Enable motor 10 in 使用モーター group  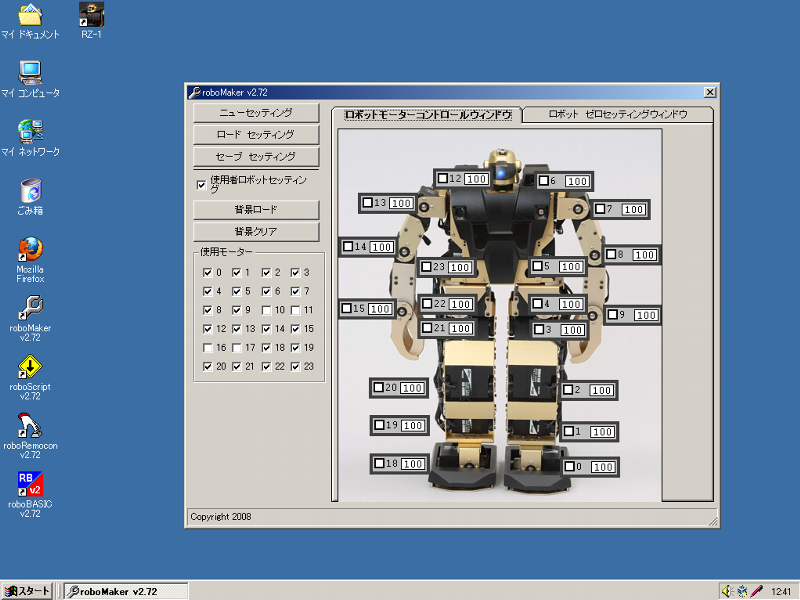click(x=266, y=310)
